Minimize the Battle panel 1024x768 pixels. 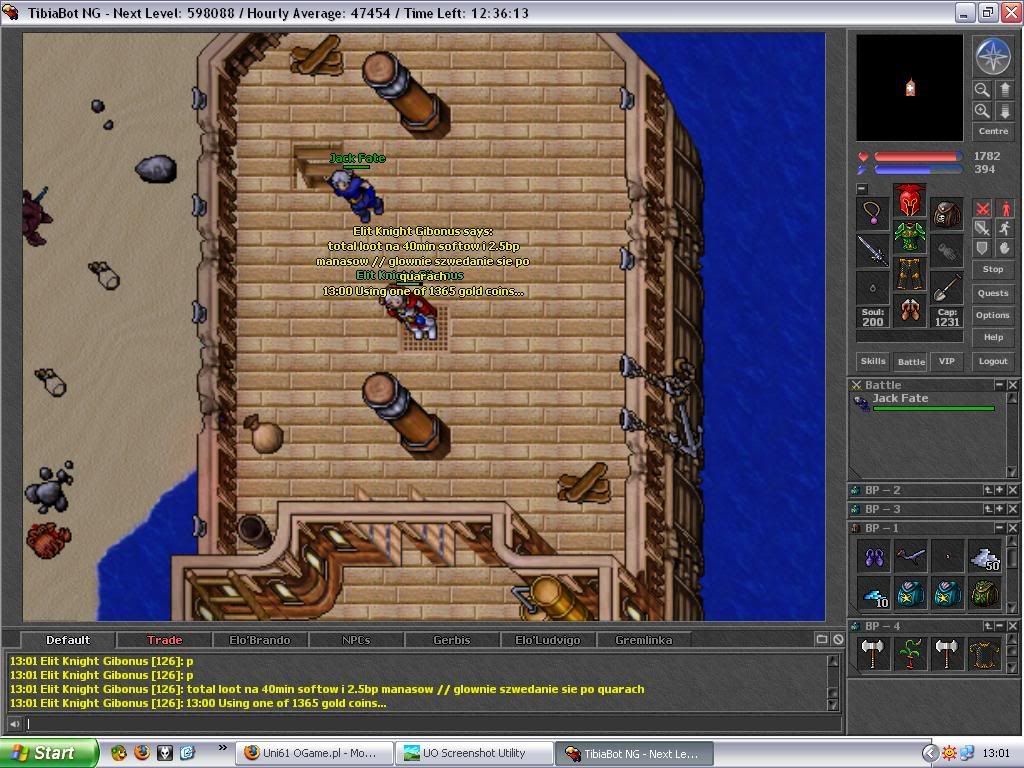point(999,385)
